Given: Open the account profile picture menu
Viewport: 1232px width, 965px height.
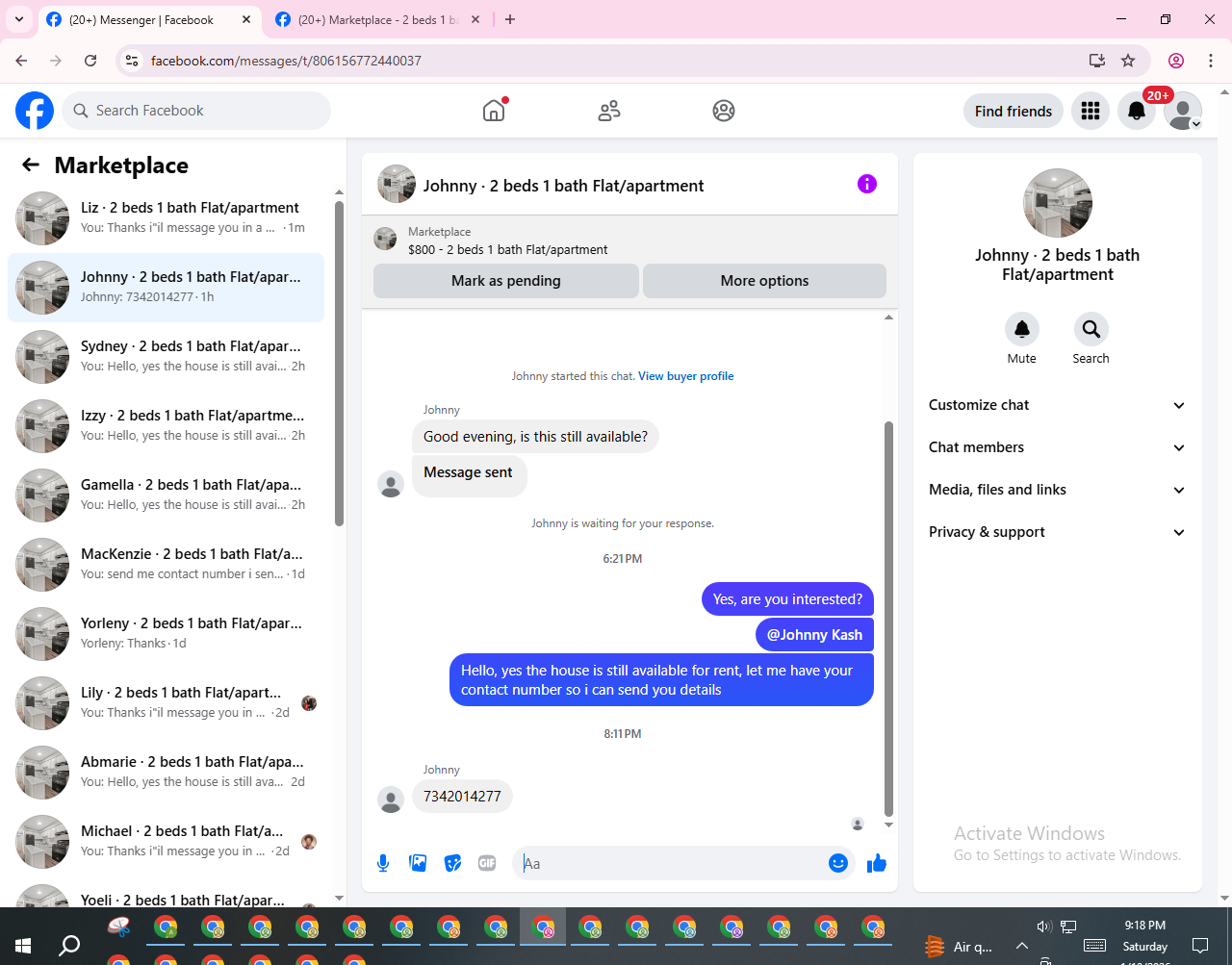Looking at the screenshot, I should click(x=1183, y=111).
